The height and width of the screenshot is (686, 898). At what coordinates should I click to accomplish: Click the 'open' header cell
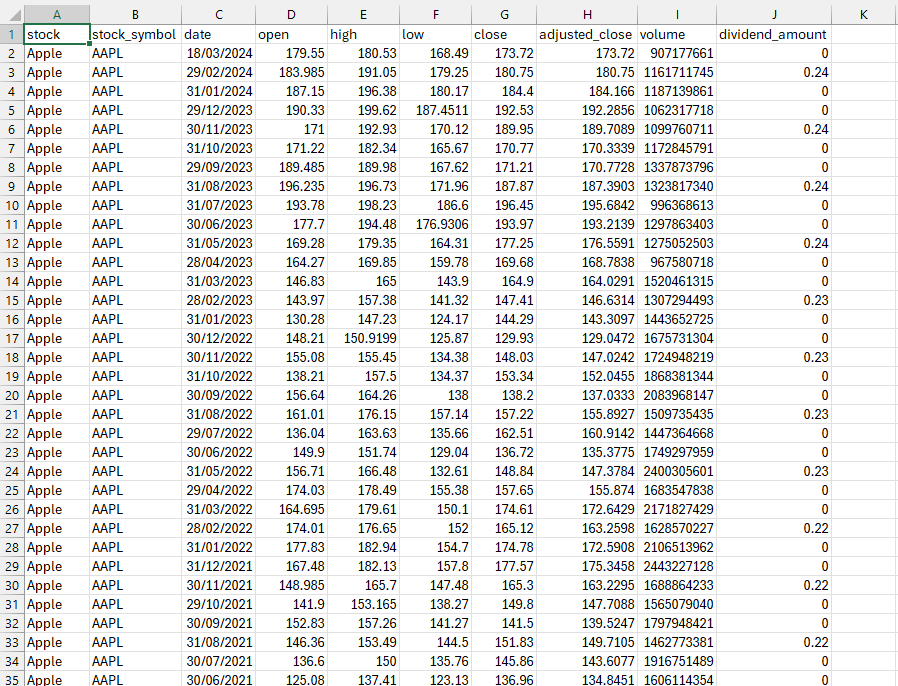coord(292,34)
